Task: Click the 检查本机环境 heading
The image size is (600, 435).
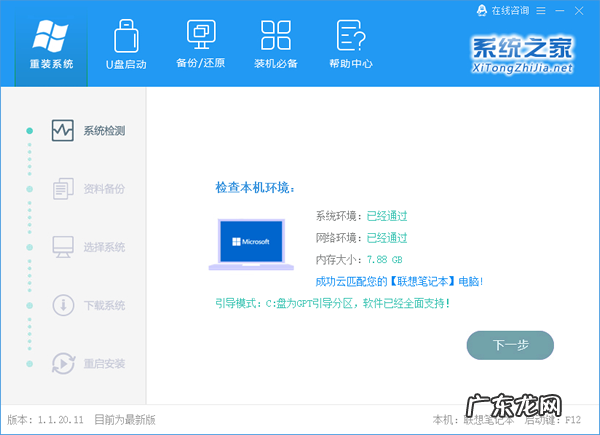Action: coord(255,188)
